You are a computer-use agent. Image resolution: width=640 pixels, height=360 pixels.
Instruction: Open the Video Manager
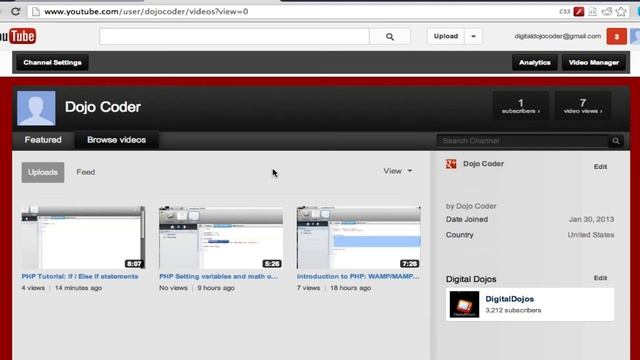tap(593, 62)
